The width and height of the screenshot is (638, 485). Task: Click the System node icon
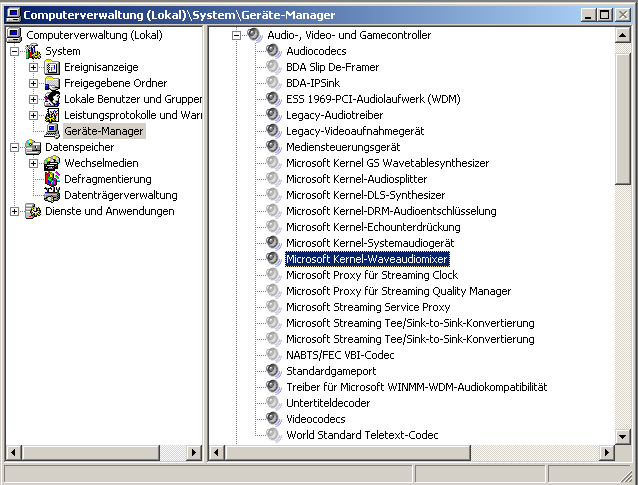[33, 51]
